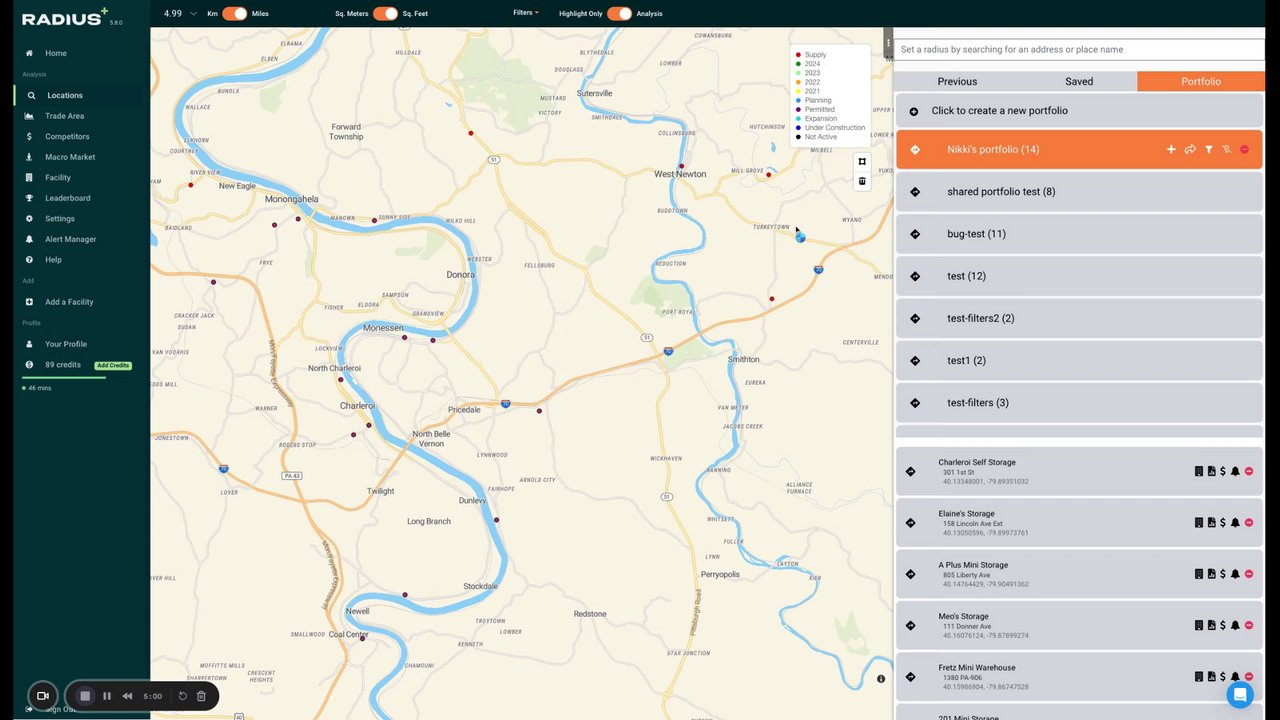Open Macro Market in sidebar
Image resolution: width=1280 pixels, height=720 pixels.
pyautogui.click(x=70, y=157)
